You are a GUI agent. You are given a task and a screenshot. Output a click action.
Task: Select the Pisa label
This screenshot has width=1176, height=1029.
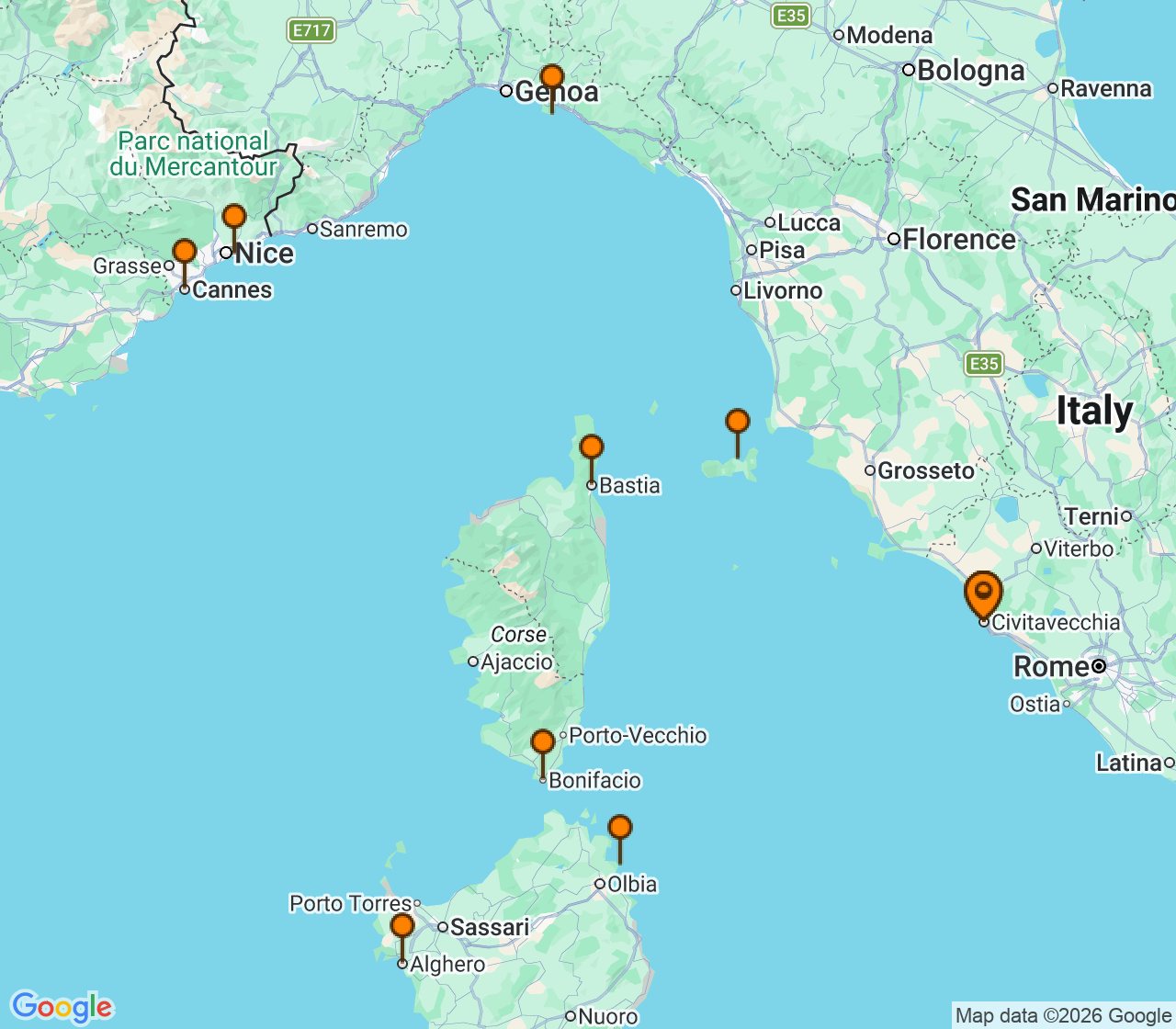tap(782, 251)
